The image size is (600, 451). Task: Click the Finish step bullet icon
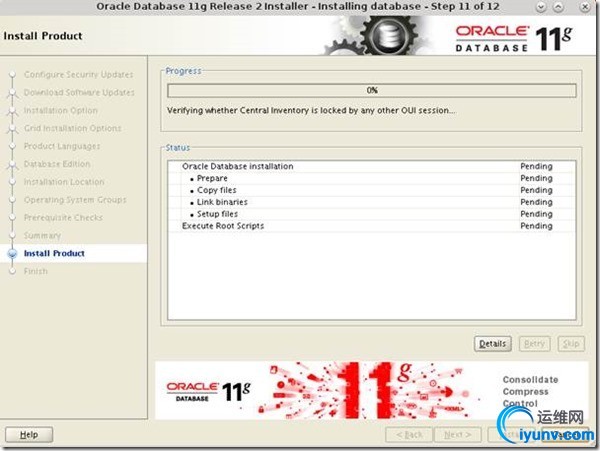tap(13, 271)
